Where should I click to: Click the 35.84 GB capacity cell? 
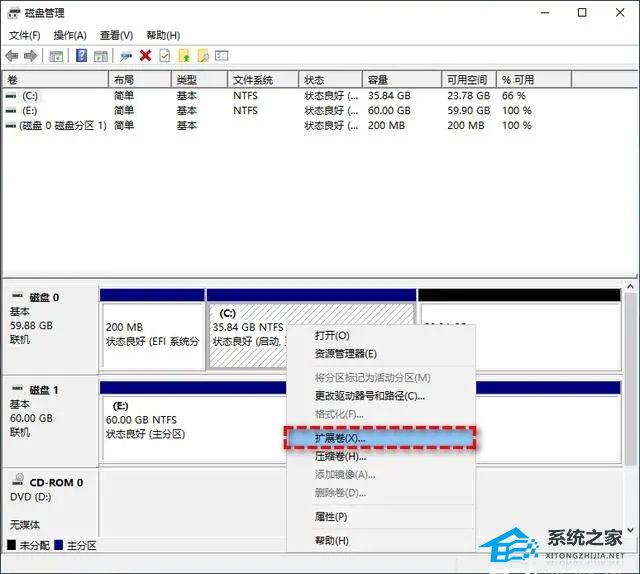click(389, 96)
